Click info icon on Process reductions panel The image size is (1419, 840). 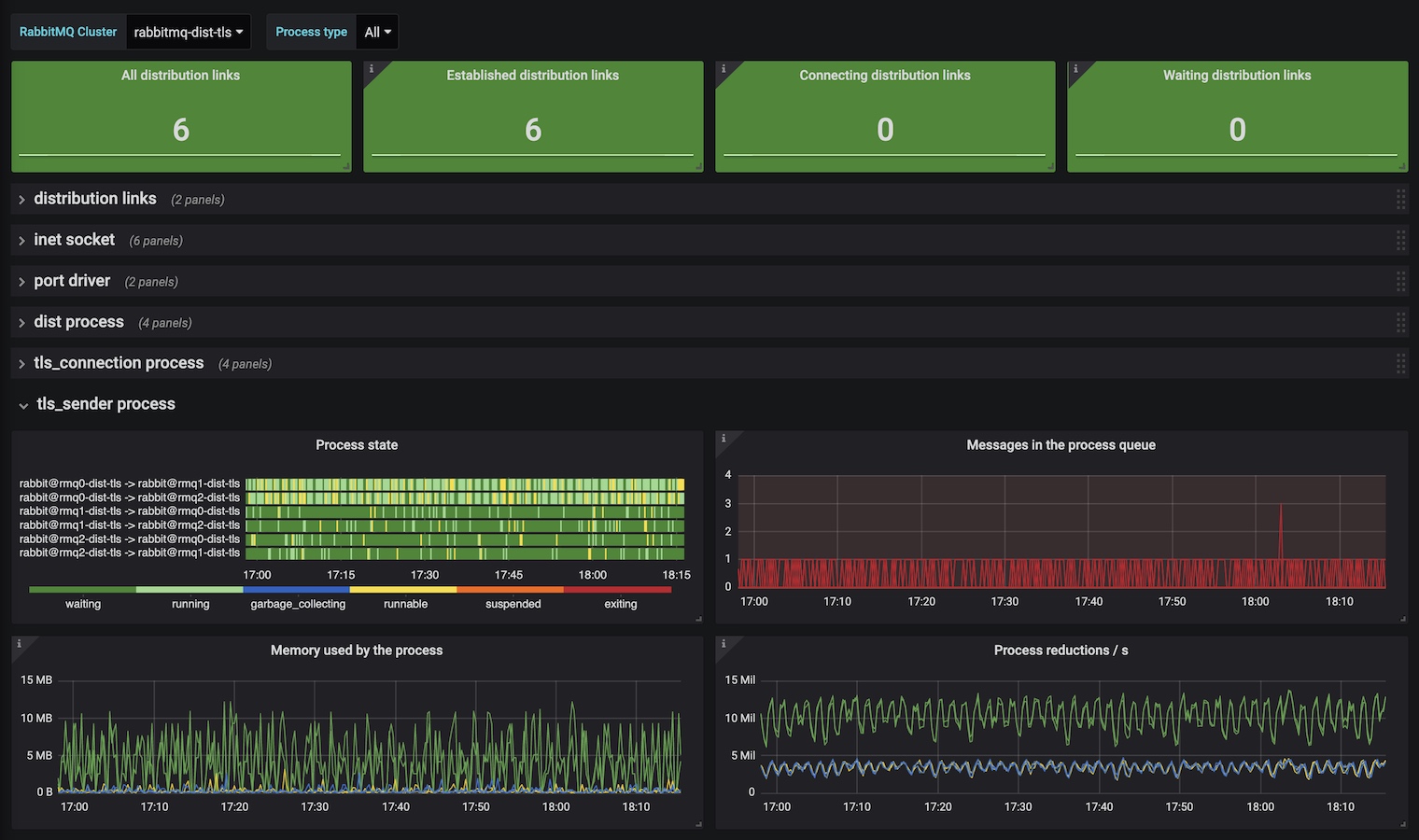(723, 643)
